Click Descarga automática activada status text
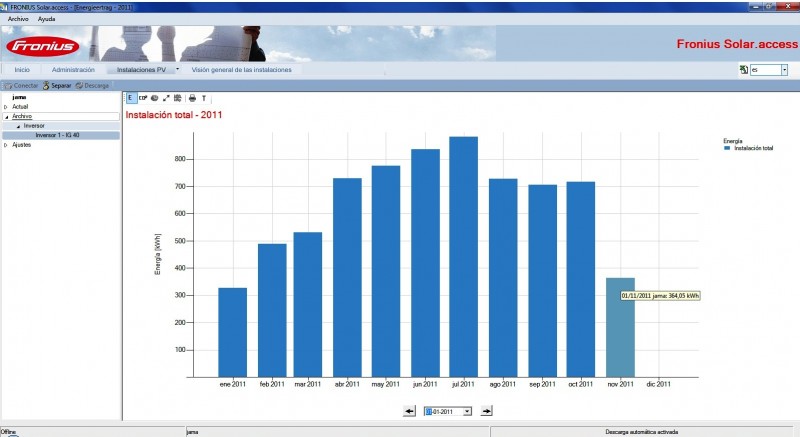This screenshot has width=800, height=437. pos(641,432)
